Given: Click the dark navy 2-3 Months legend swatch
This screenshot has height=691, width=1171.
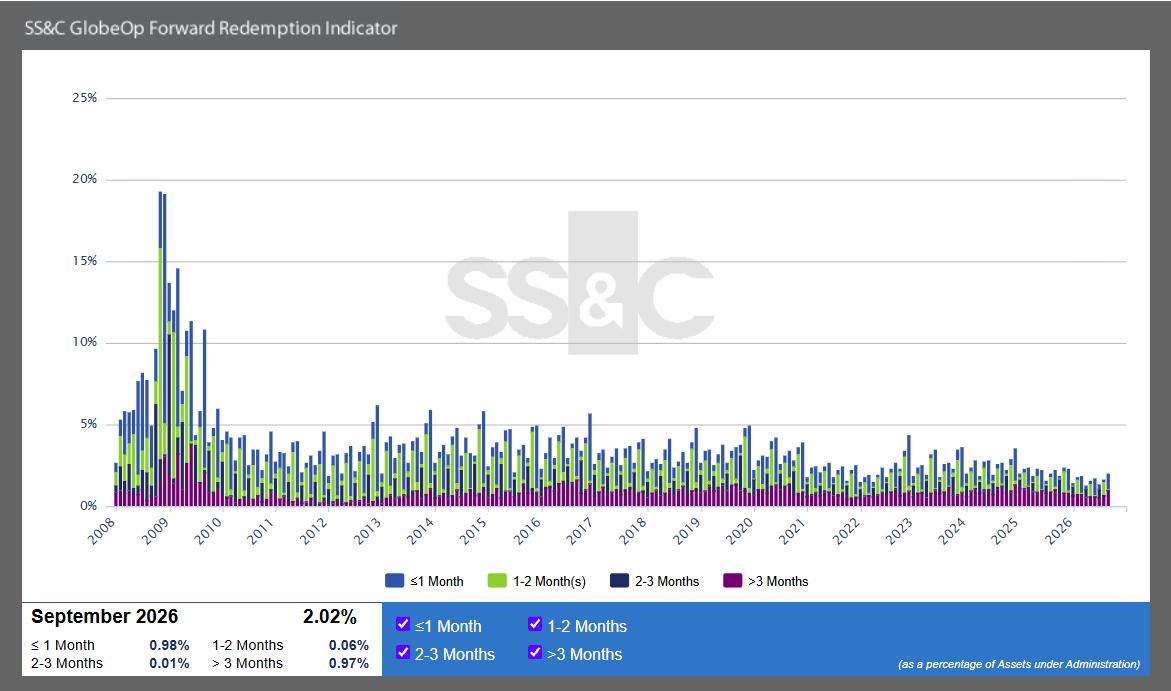Looking at the screenshot, I should click(619, 580).
